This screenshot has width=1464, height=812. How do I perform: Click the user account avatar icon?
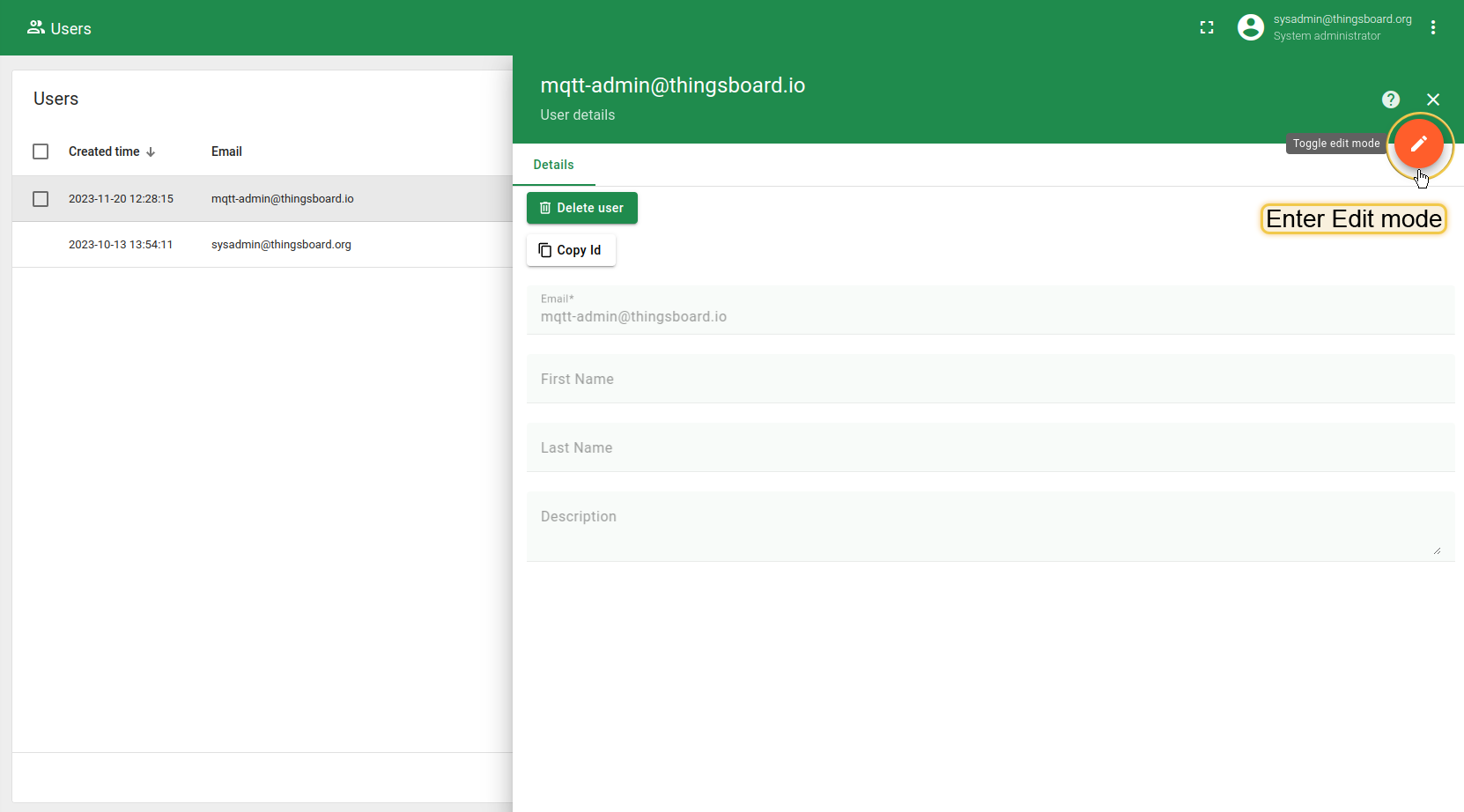[x=1250, y=28]
